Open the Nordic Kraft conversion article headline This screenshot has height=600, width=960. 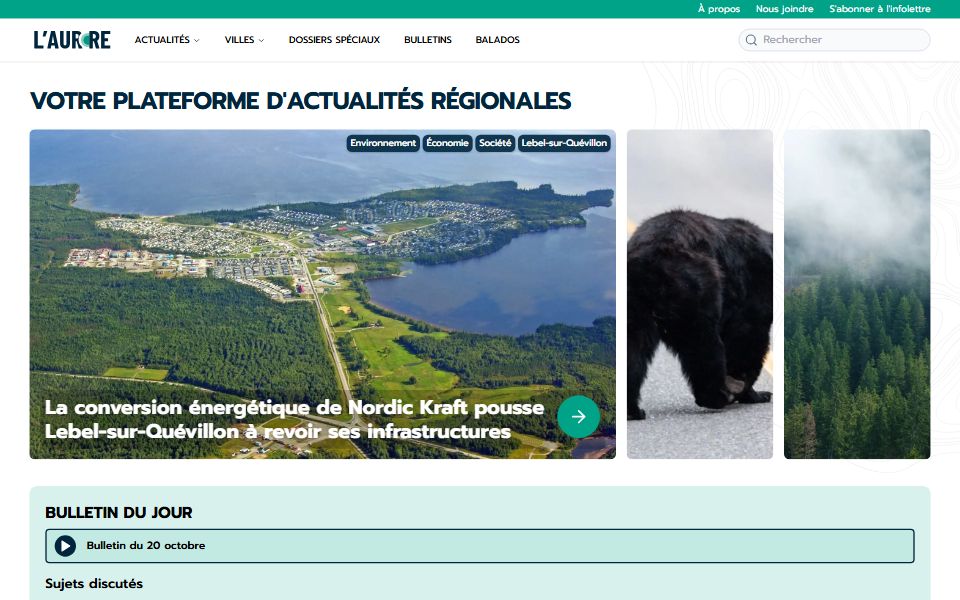294,419
